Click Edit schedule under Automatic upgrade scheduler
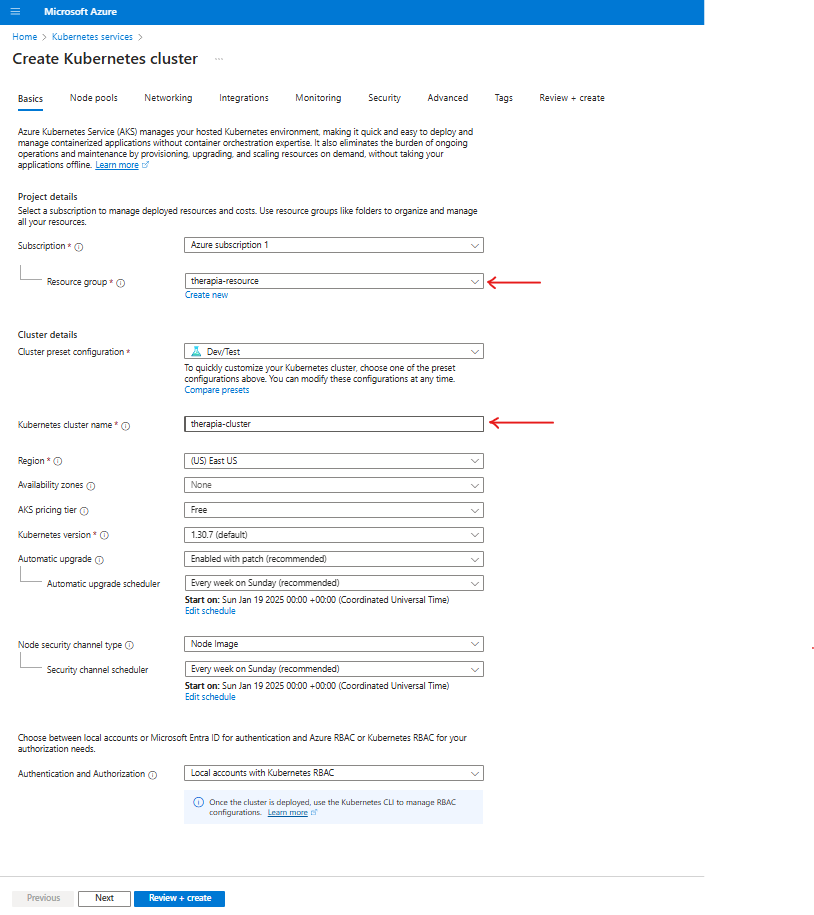 (210, 611)
